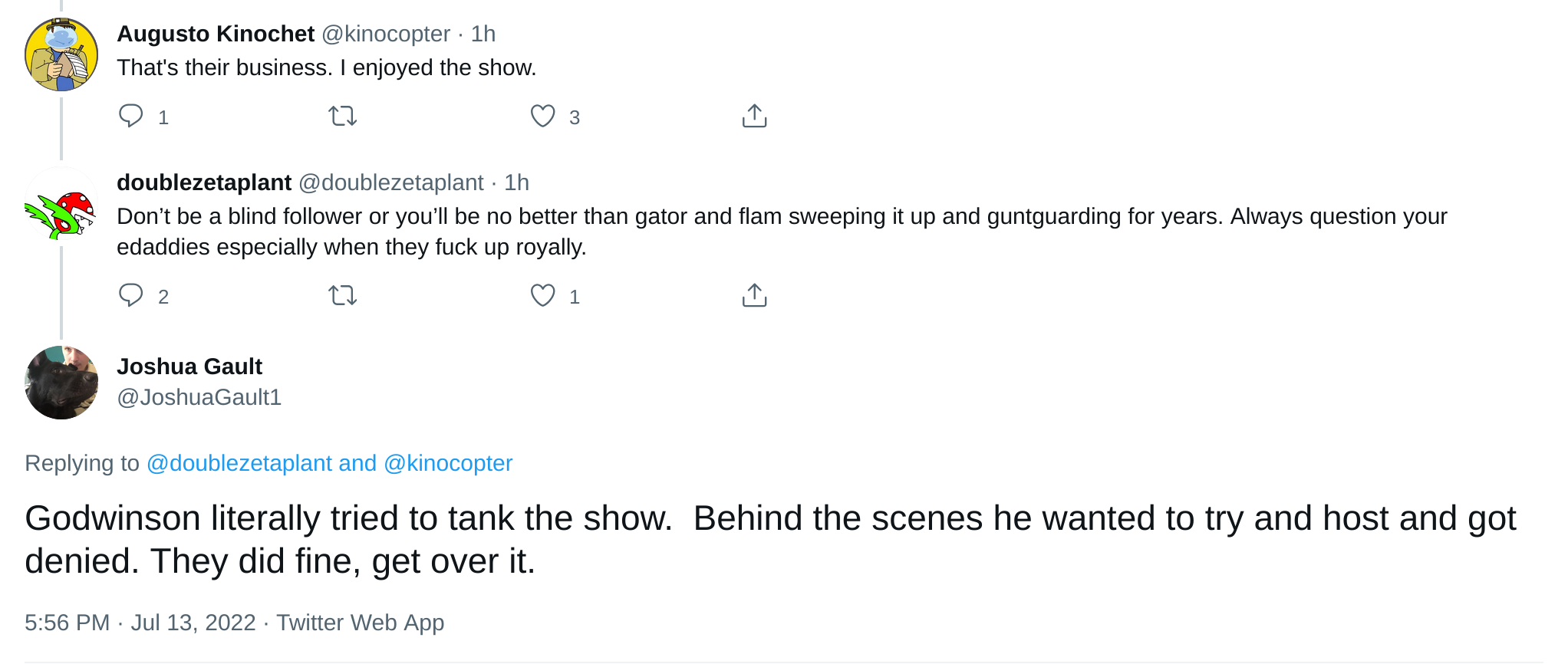Retweet Augusto Kinochet's tweet
This screenshot has width=1568, height=664.
(x=342, y=116)
